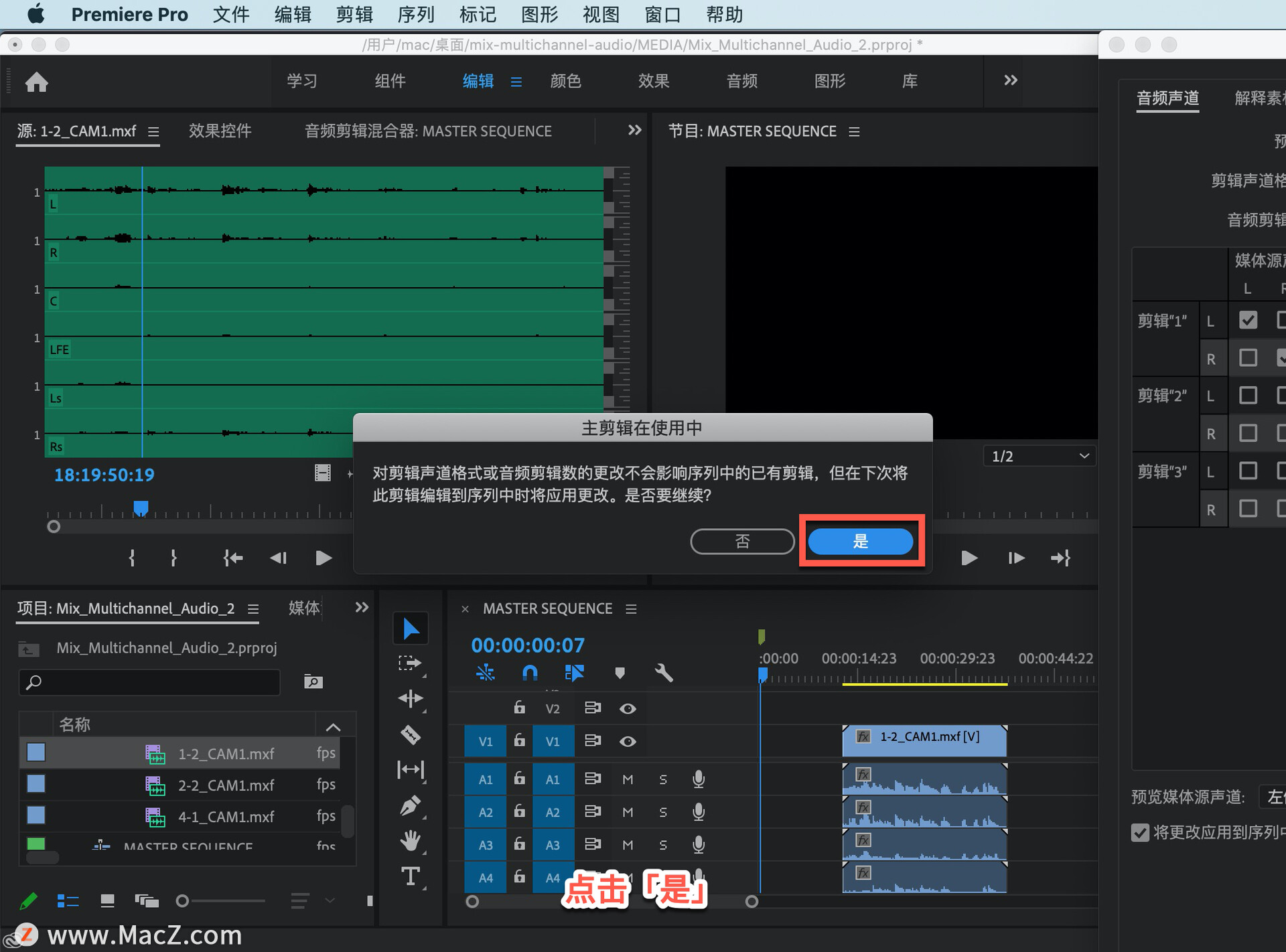Mute the A1 audio track

(628, 779)
